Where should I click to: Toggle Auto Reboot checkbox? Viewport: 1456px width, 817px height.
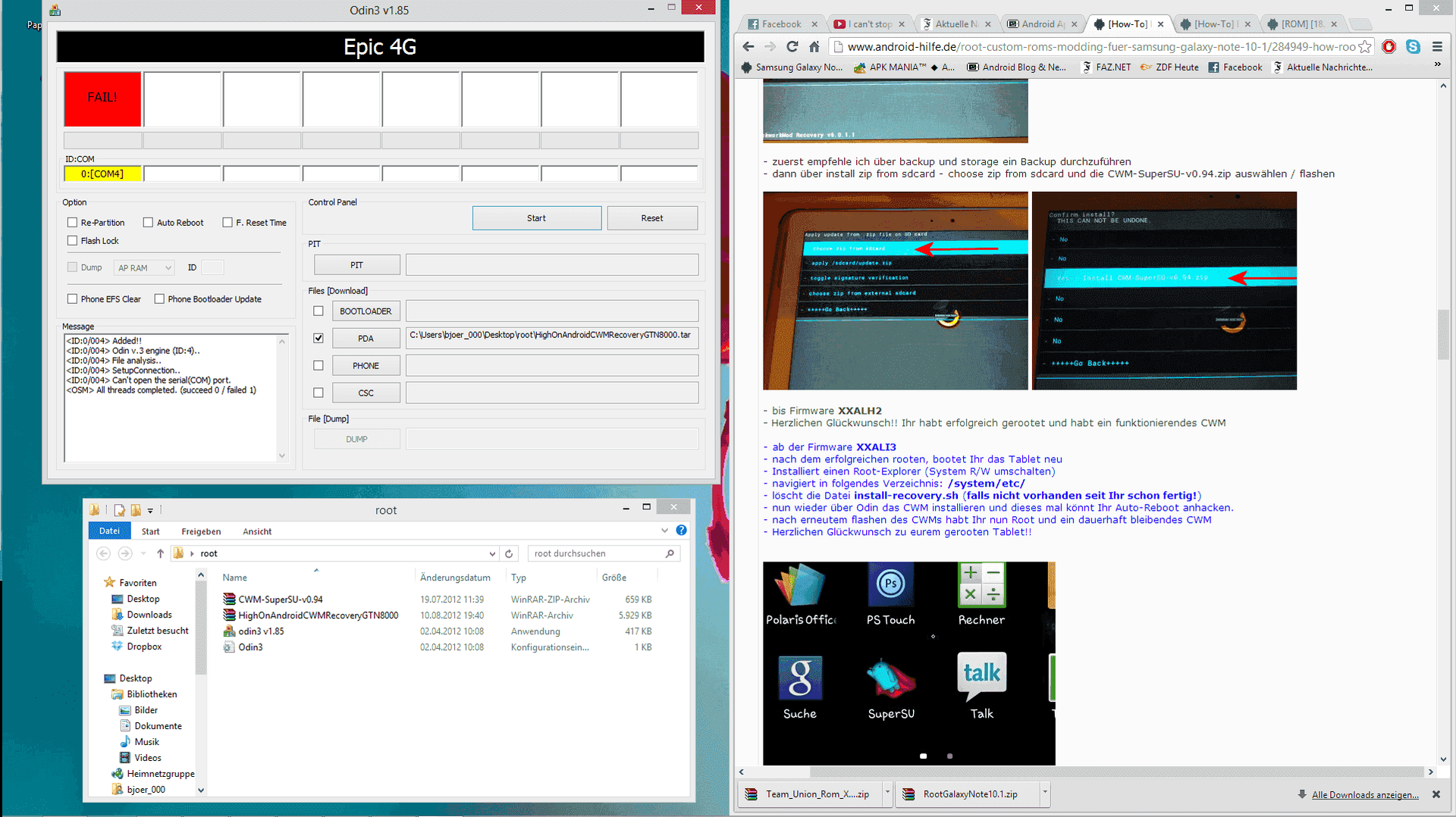(148, 223)
